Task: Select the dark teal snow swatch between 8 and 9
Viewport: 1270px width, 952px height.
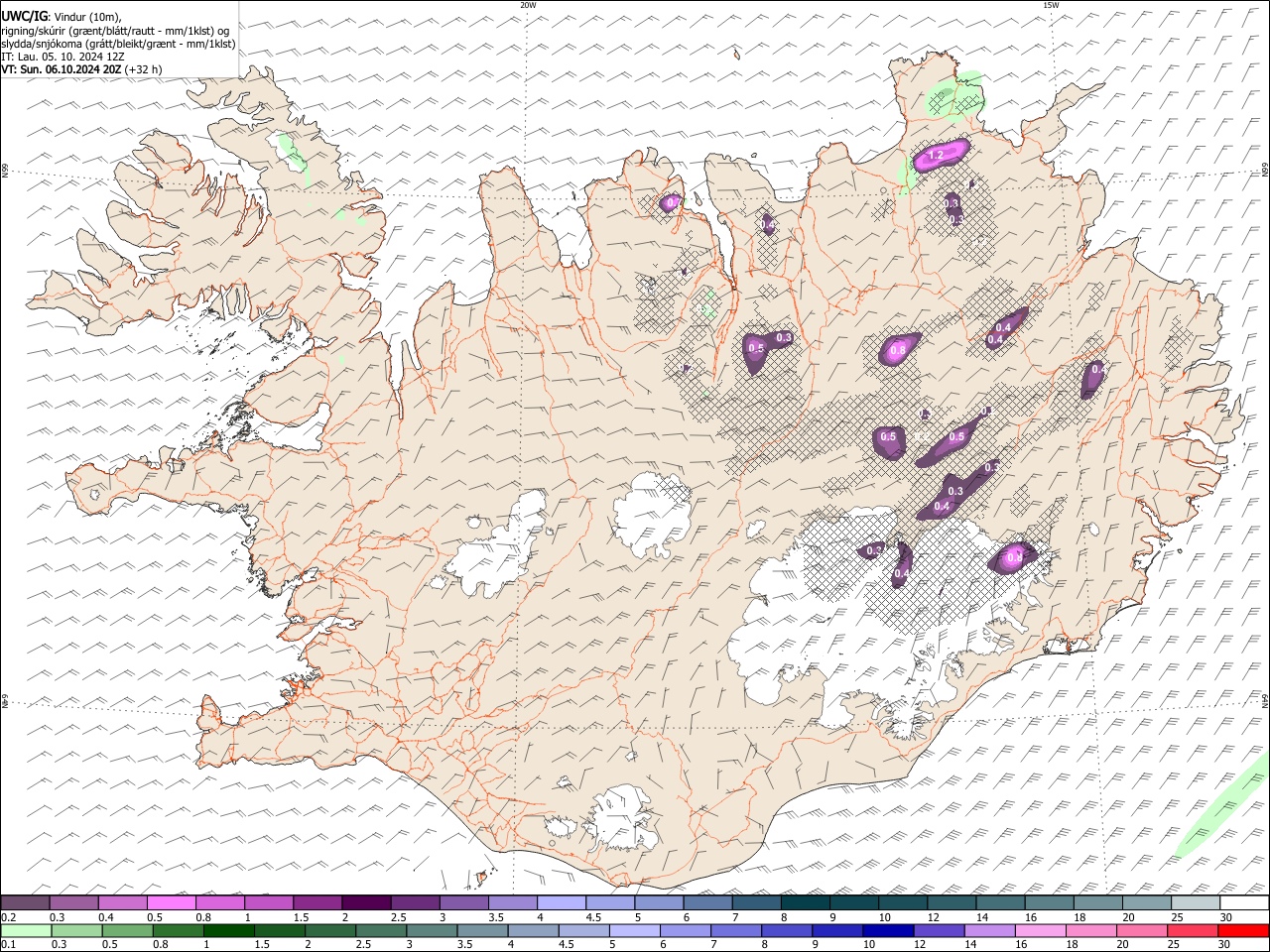Action: pos(806,902)
